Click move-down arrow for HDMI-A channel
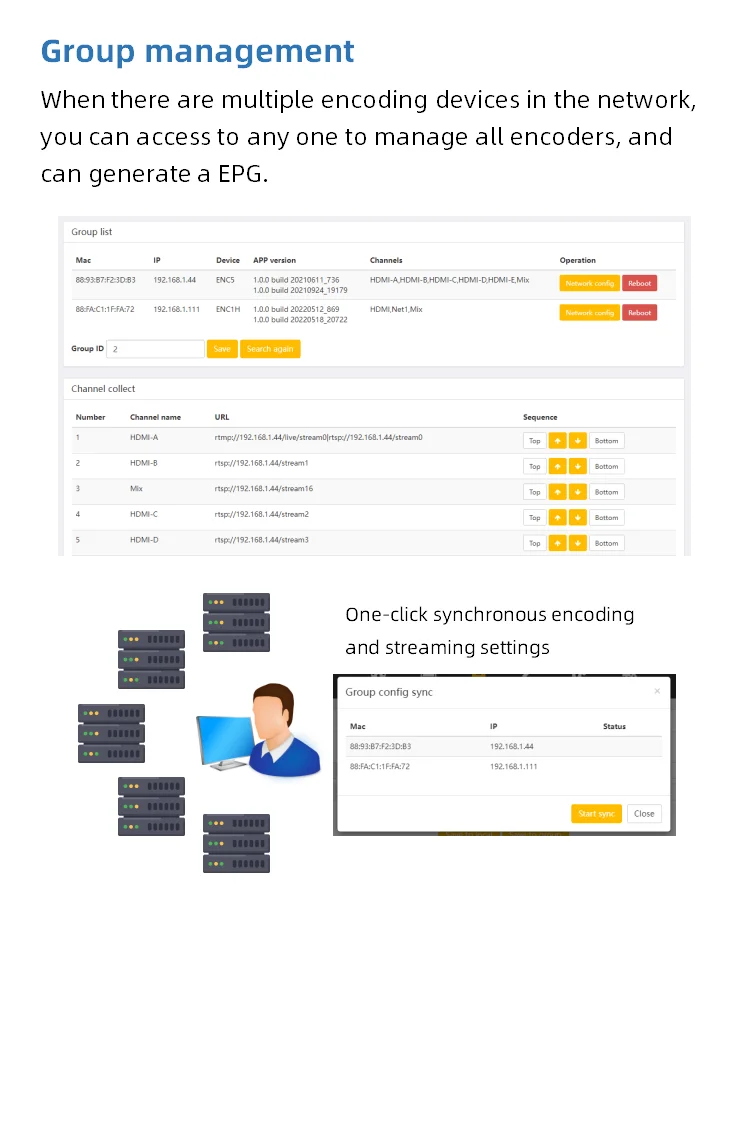The height and width of the screenshot is (1133, 750). coord(577,440)
